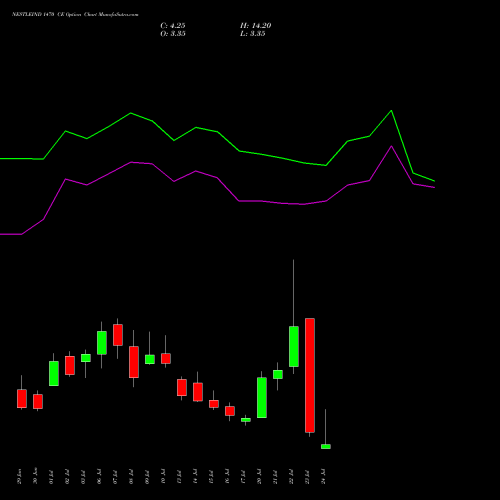This screenshot has height=500, width=500.
Task: Click the 24 Jul date label
Action: [324, 477]
